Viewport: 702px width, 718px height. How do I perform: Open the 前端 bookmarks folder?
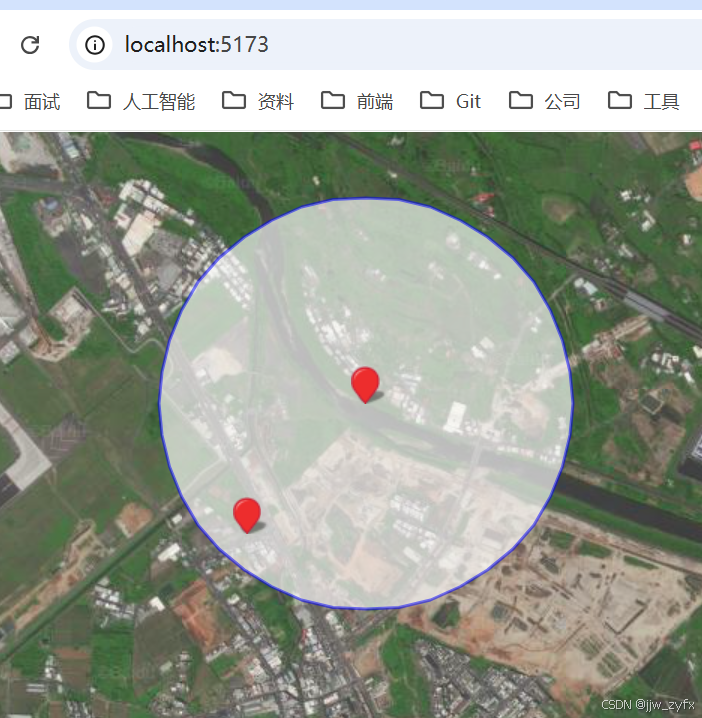point(357,101)
